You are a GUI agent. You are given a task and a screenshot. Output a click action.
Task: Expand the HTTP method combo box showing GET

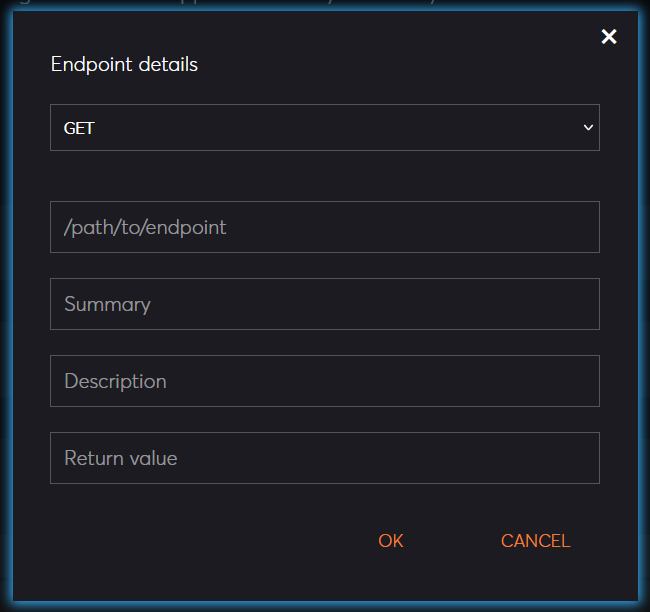pos(324,128)
